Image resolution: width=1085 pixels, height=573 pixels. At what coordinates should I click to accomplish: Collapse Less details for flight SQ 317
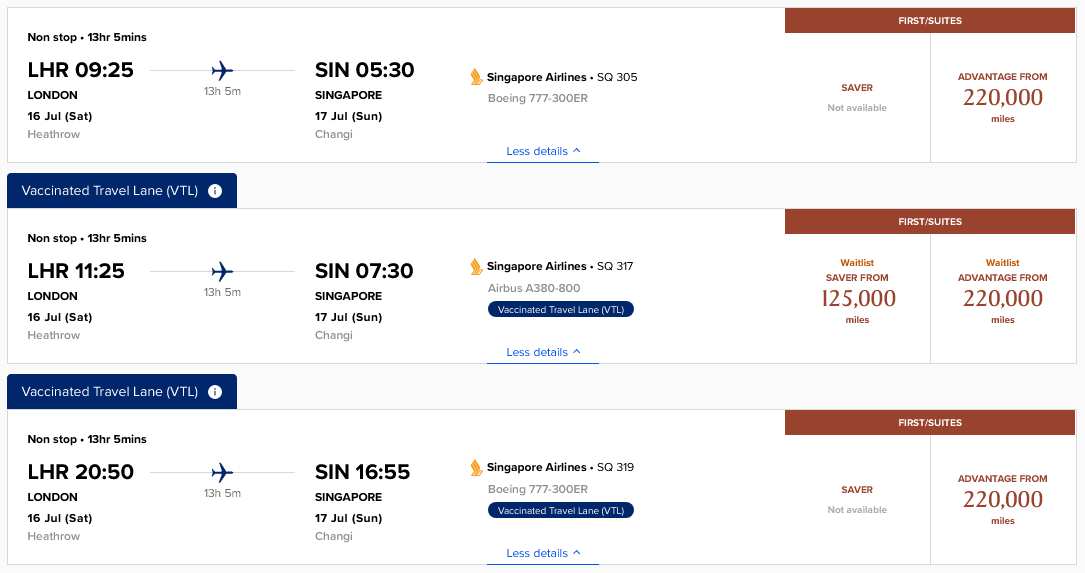coord(543,353)
